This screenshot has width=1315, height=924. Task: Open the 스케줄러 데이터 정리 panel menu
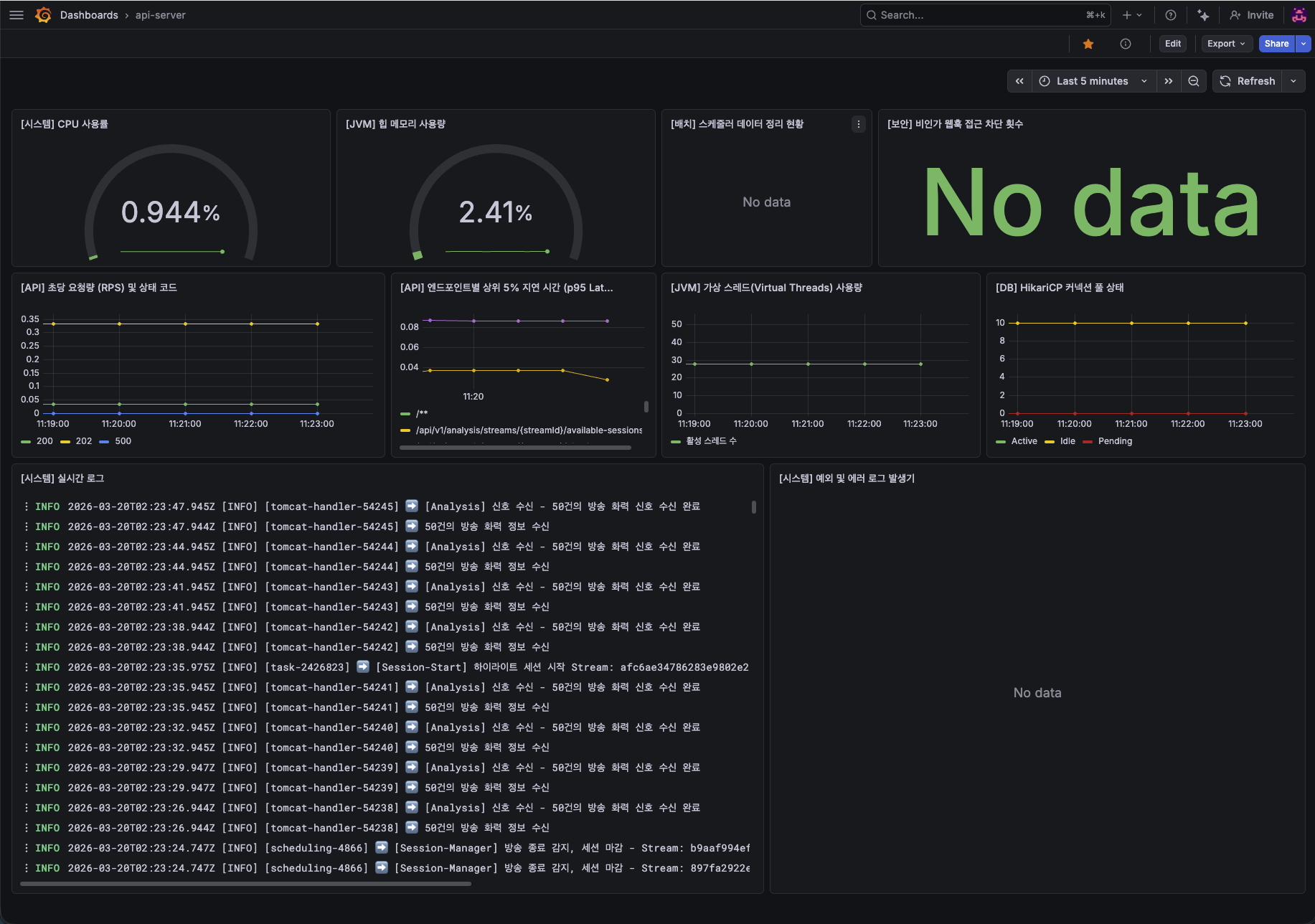click(859, 124)
